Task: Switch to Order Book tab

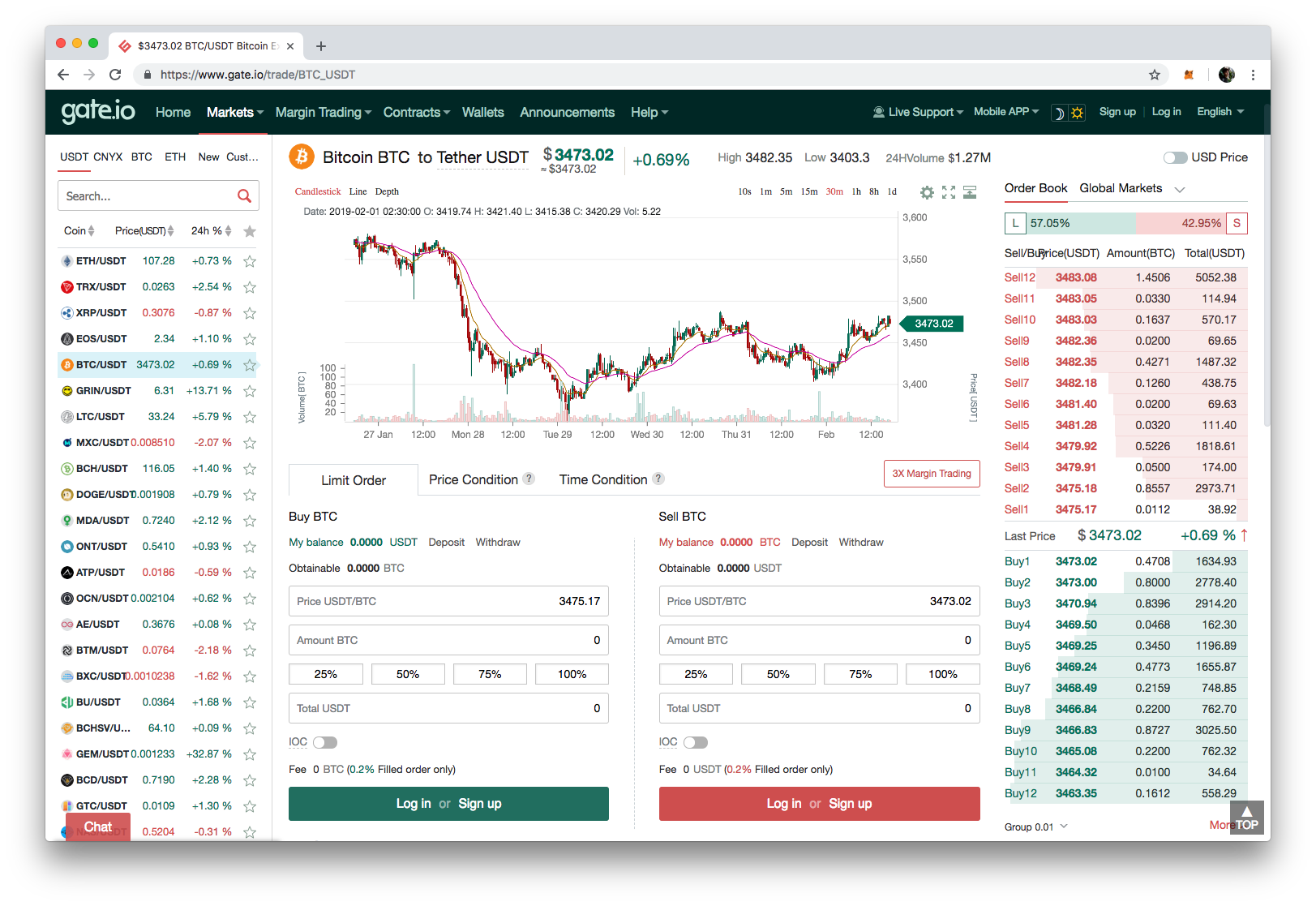Action: (1035, 188)
